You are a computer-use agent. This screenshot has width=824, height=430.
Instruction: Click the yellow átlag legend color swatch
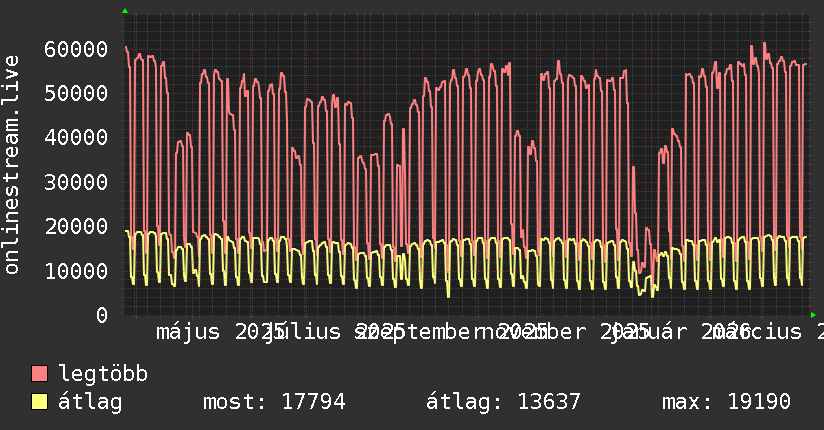click(x=39, y=402)
